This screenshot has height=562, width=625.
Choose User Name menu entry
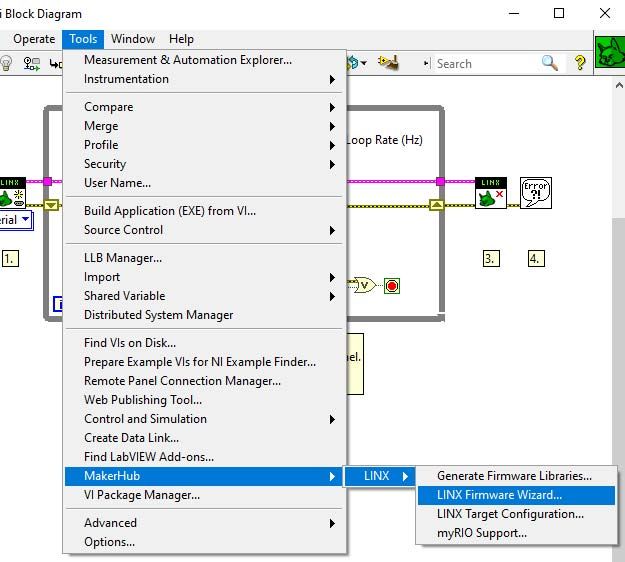point(204,183)
